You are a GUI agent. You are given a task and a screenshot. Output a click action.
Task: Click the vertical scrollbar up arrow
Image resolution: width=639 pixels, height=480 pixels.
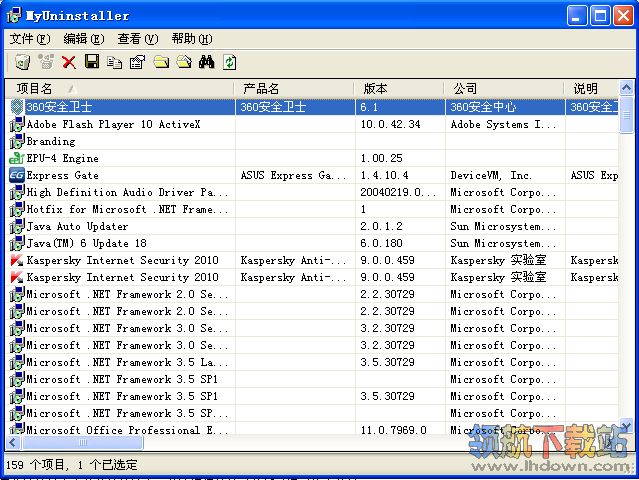pos(626,88)
